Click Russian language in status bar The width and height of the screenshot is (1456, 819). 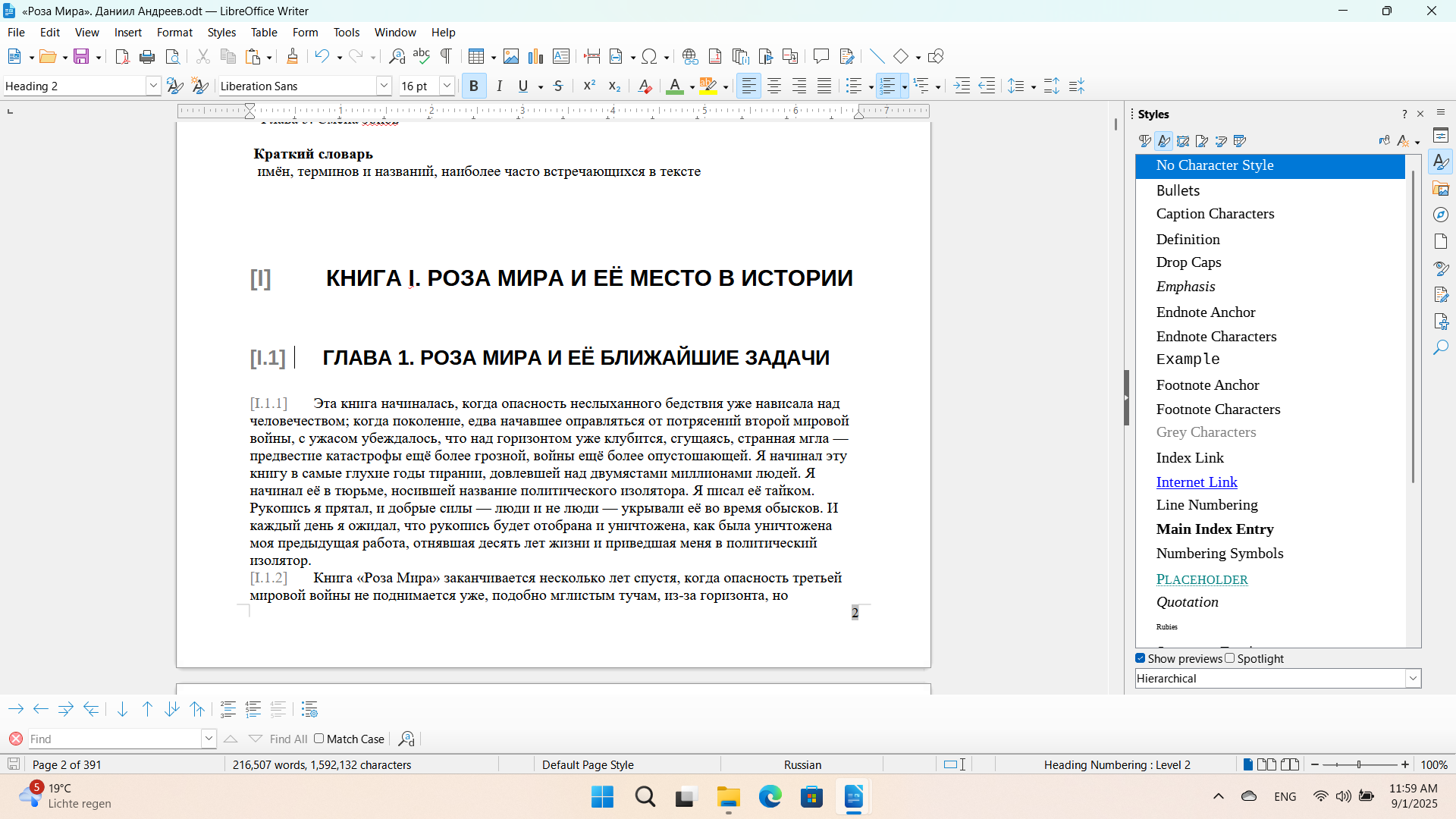point(802,764)
